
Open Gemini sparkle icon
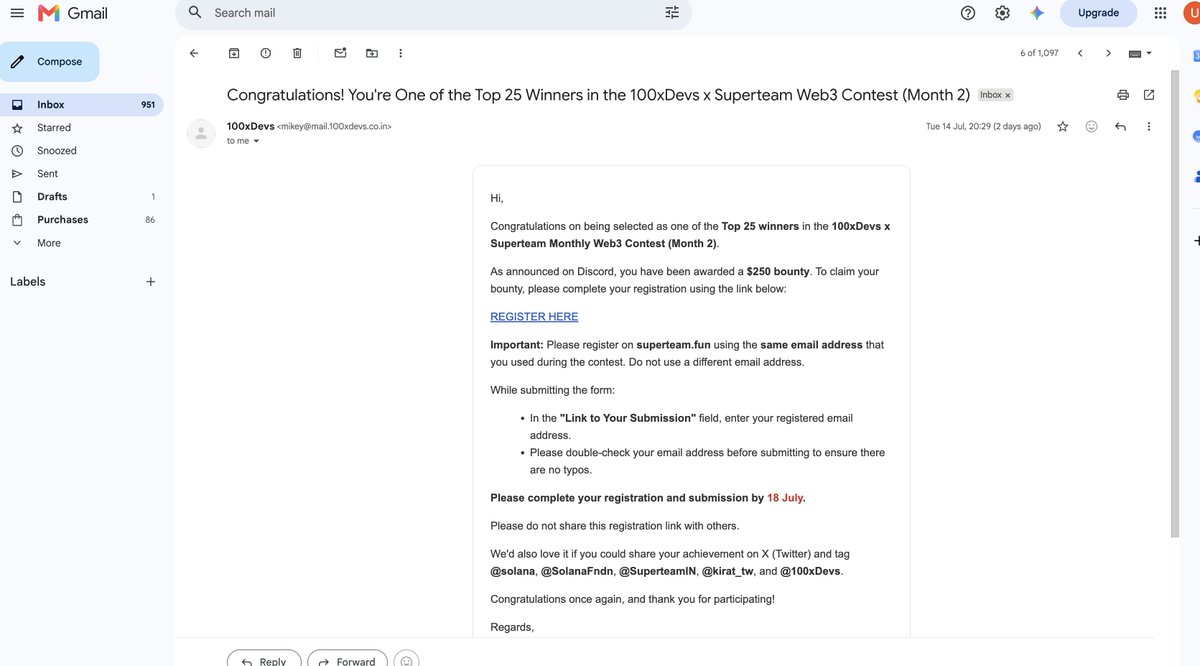pyautogui.click(x=1037, y=13)
